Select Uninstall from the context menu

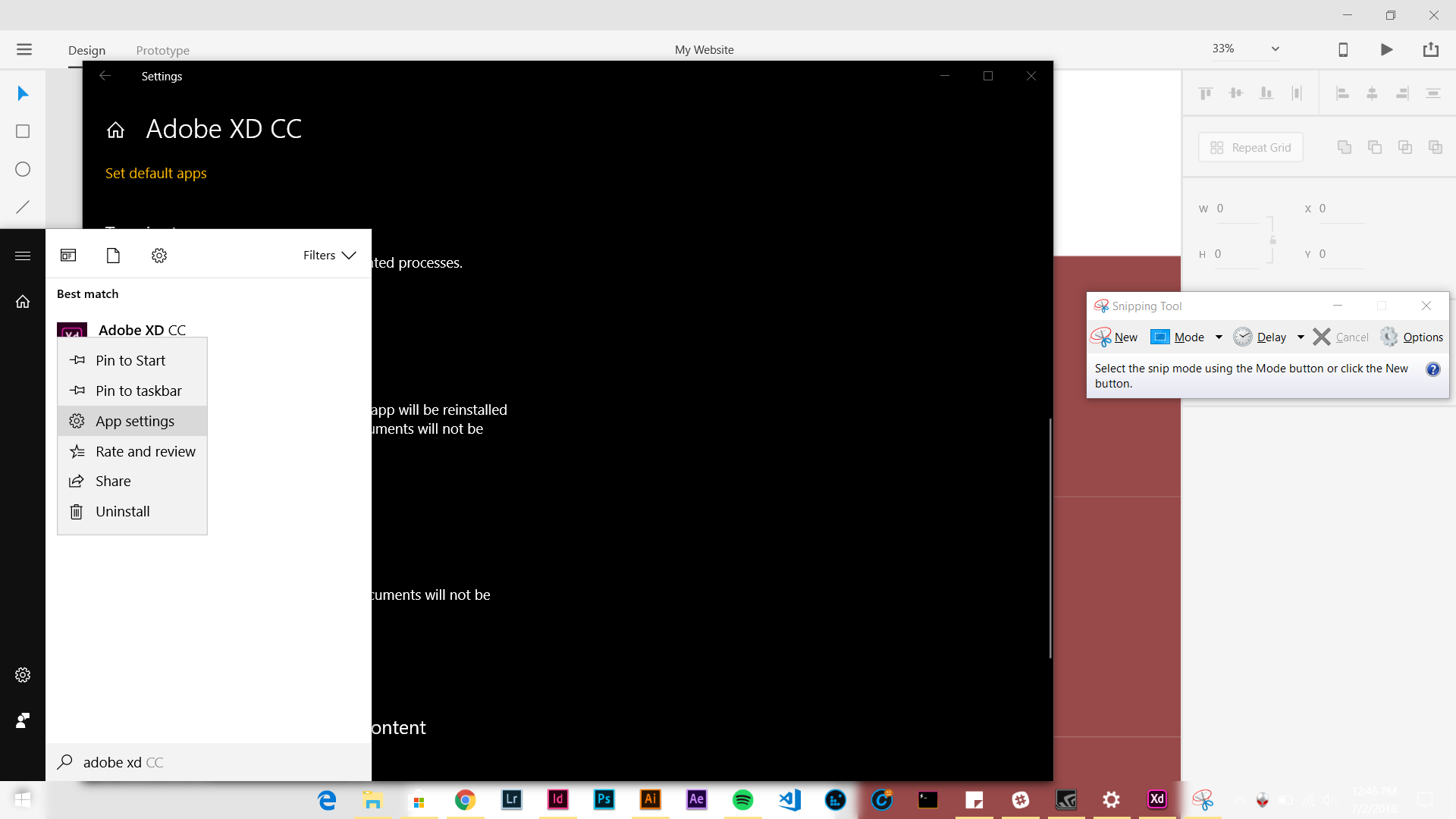[x=122, y=511]
